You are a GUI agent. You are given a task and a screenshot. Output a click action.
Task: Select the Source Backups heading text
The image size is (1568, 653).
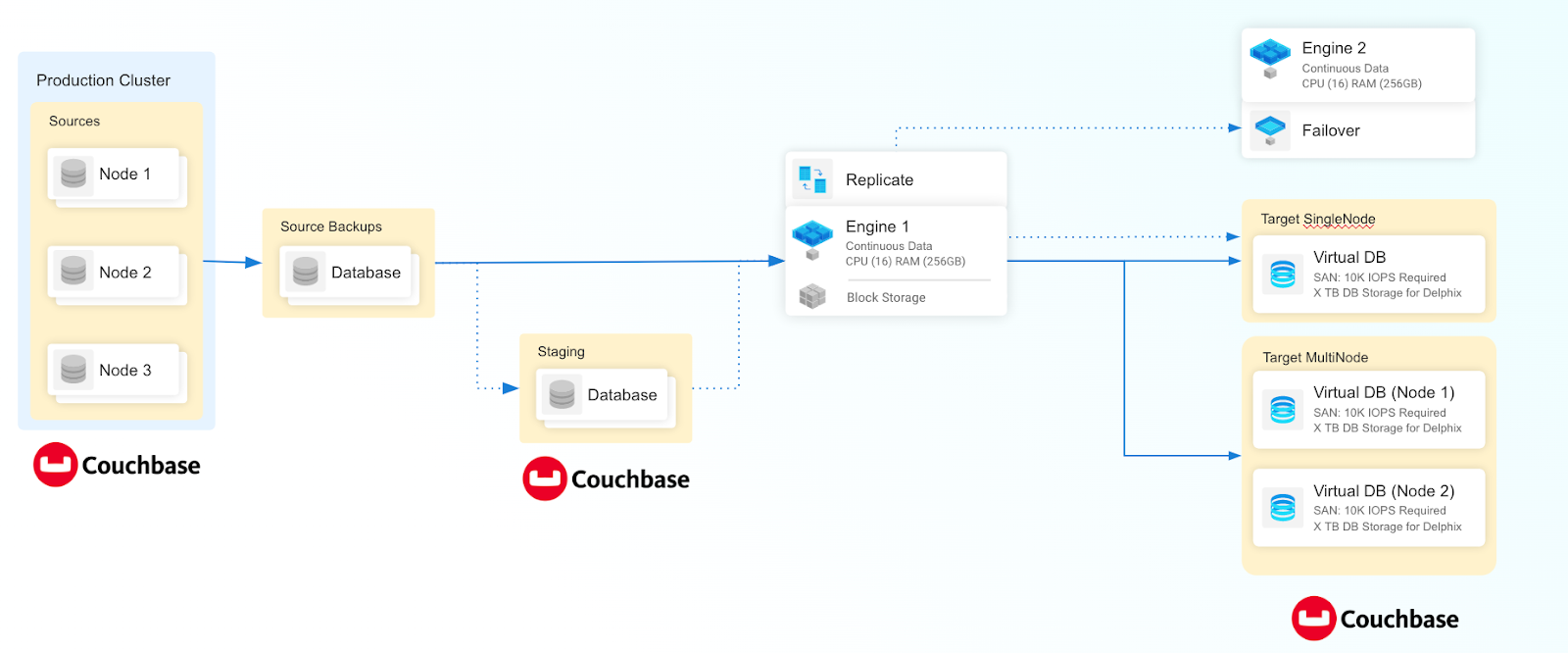click(x=331, y=226)
